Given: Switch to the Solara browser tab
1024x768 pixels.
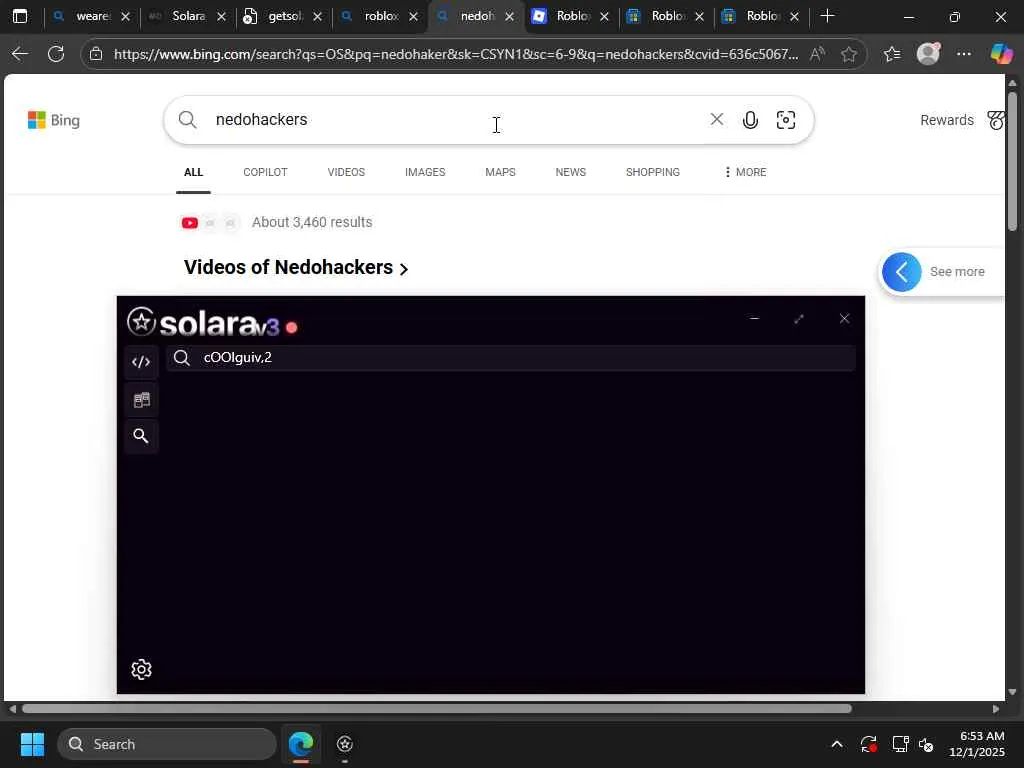Looking at the screenshot, I should 188,16.
